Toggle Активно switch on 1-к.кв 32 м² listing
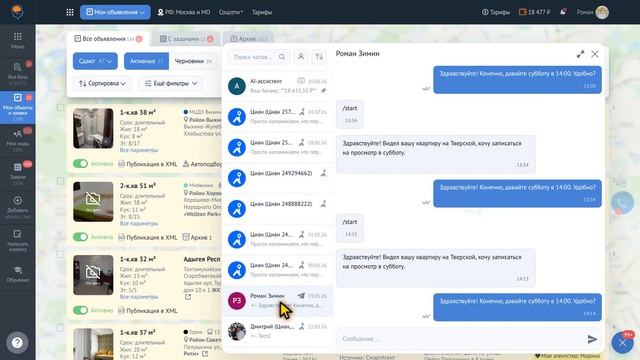640x360 pixels. coord(80,310)
